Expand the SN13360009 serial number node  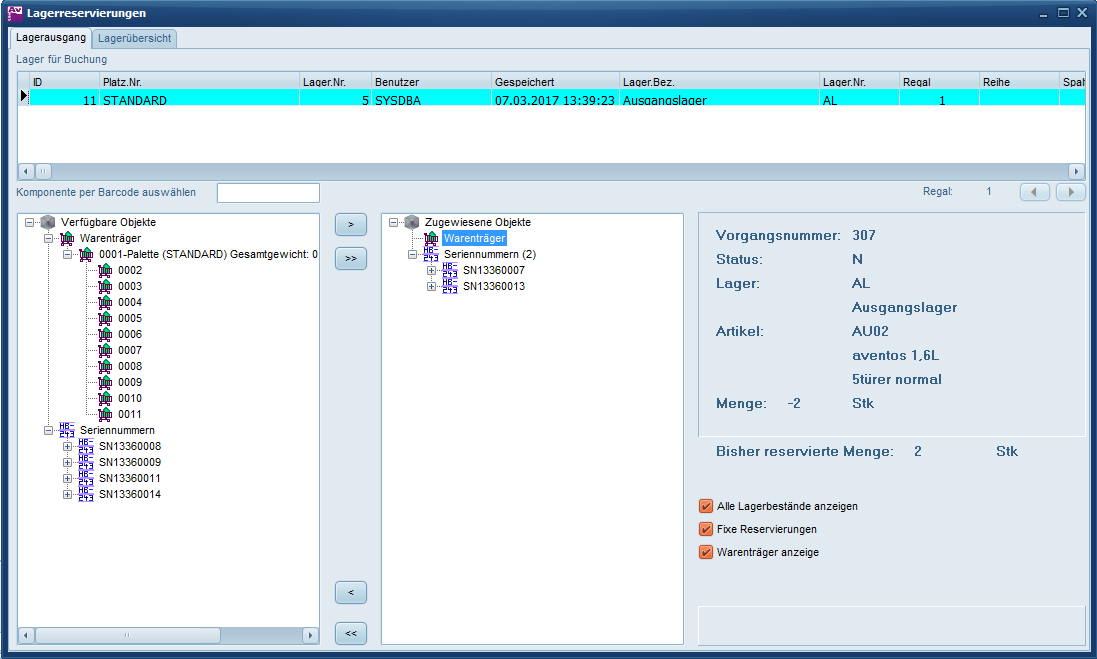(68, 462)
